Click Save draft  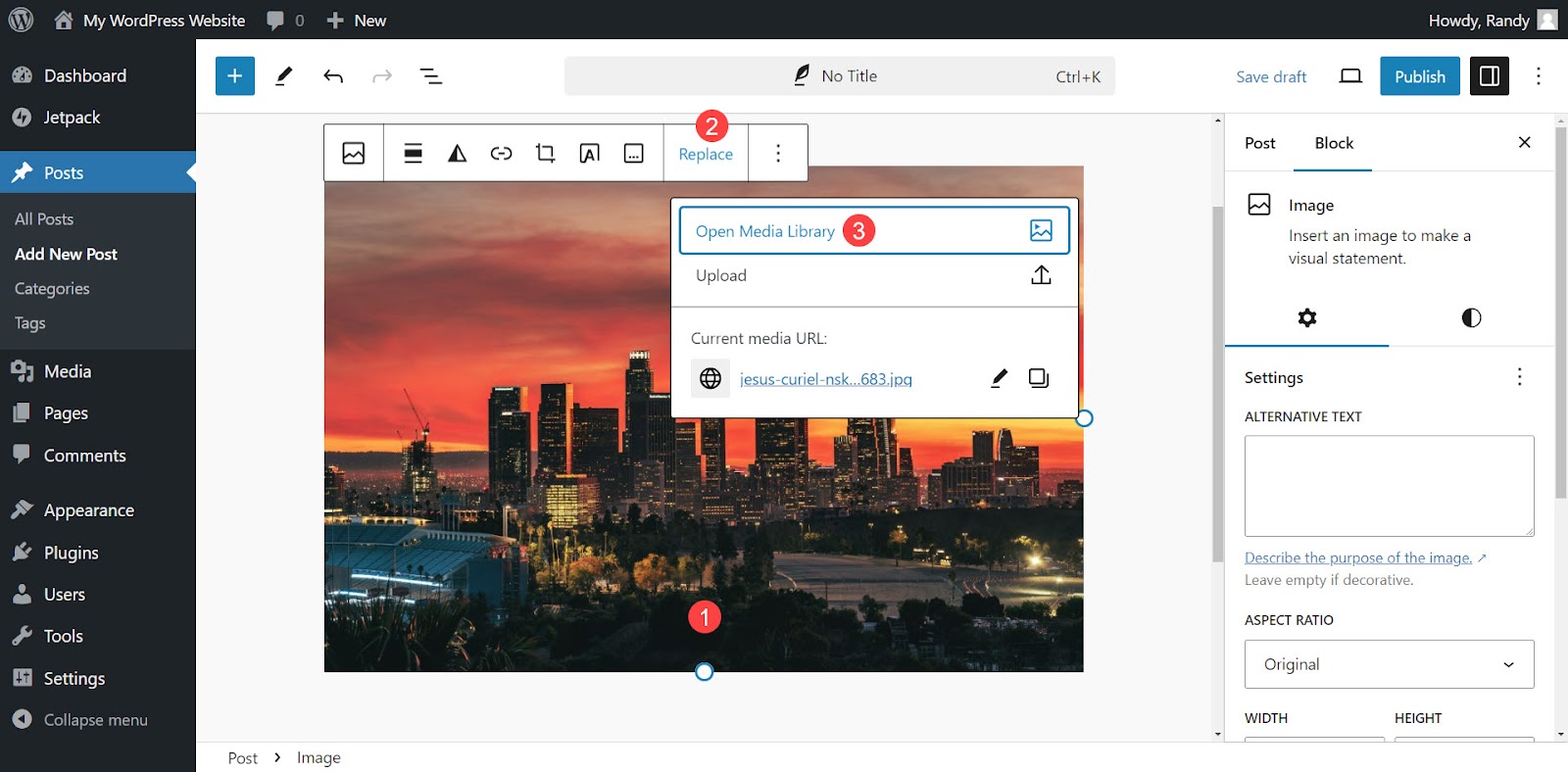(x=1271, y=76)
